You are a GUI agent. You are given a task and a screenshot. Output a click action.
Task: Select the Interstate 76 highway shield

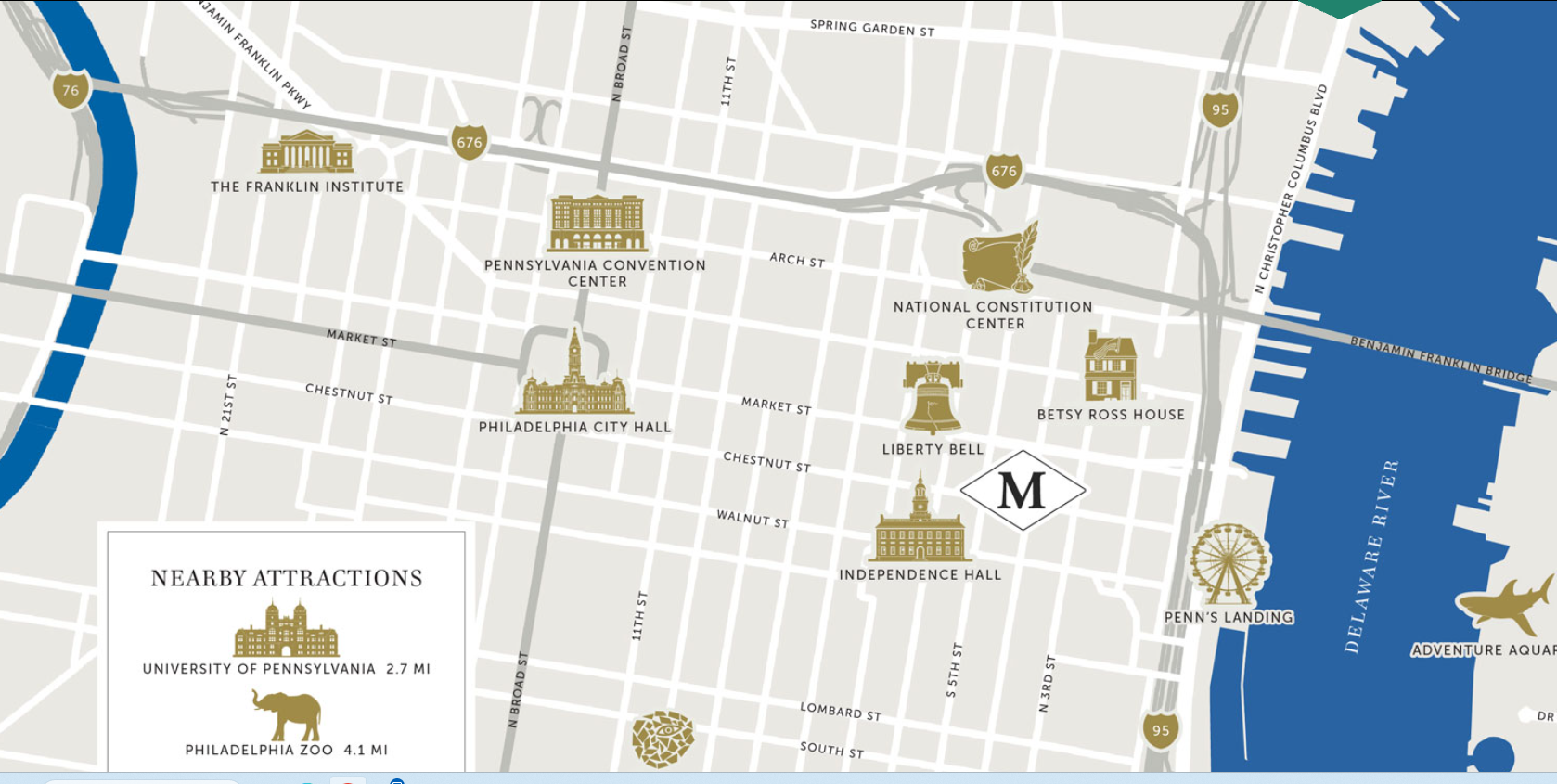point(71,90)
